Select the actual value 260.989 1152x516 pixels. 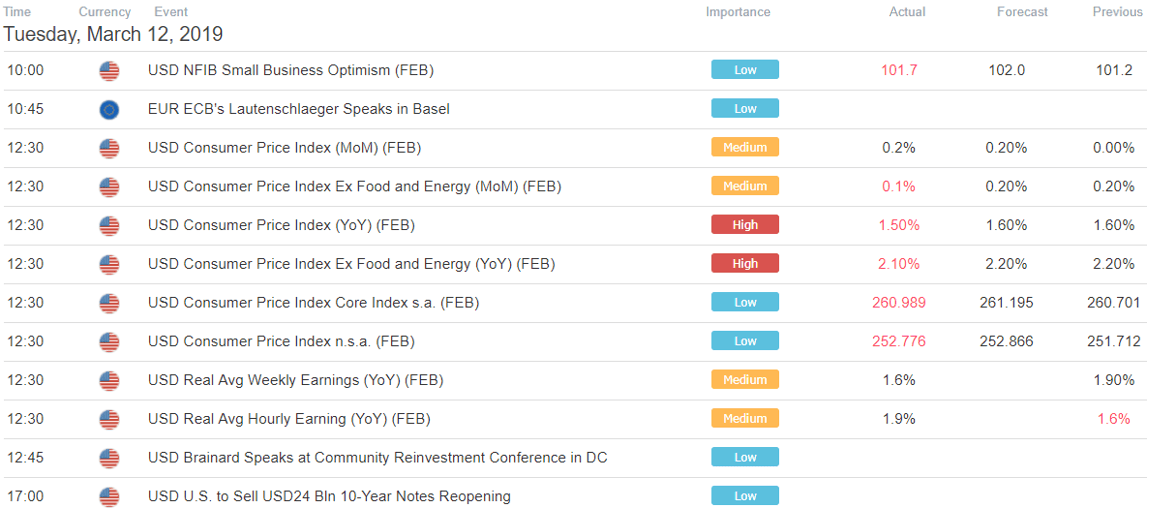pos(899,303)
